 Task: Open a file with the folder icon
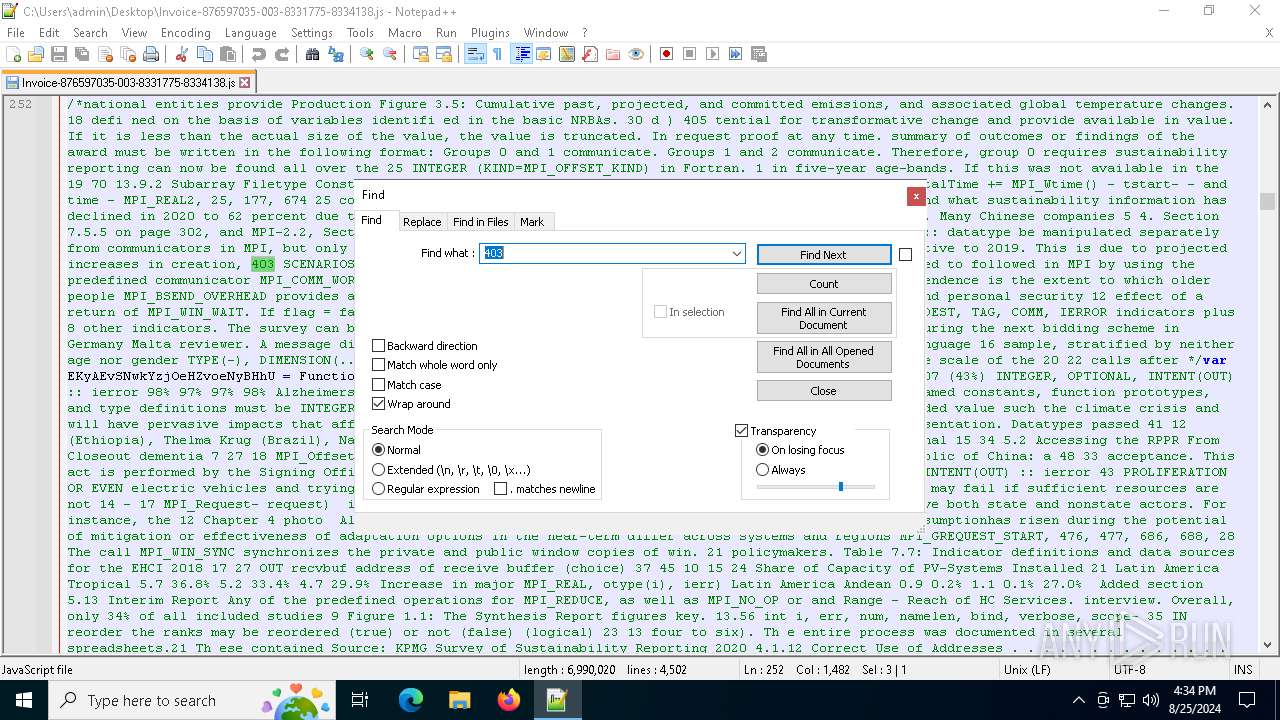(36, 54)
